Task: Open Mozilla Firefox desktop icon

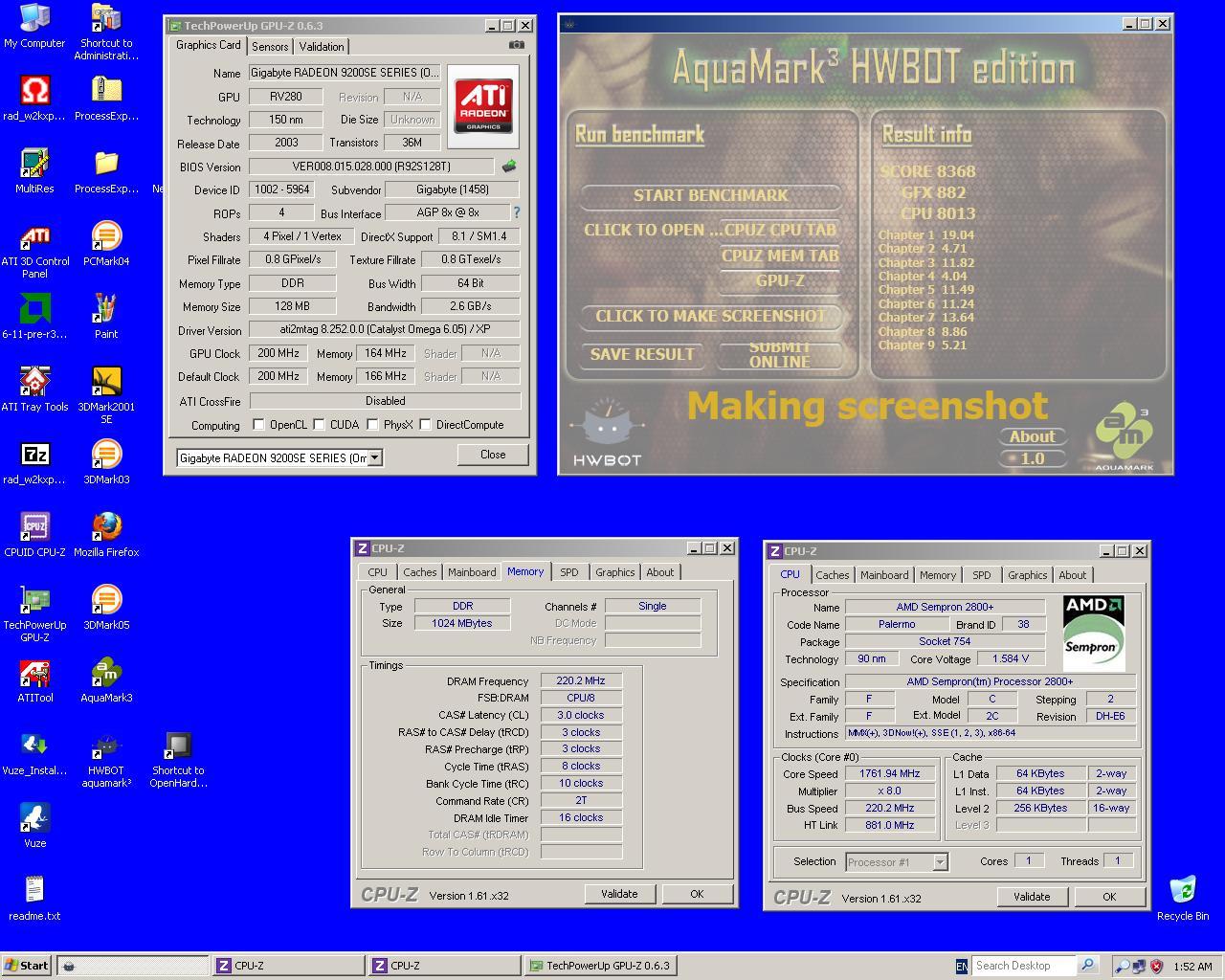Action: point(106,535)
